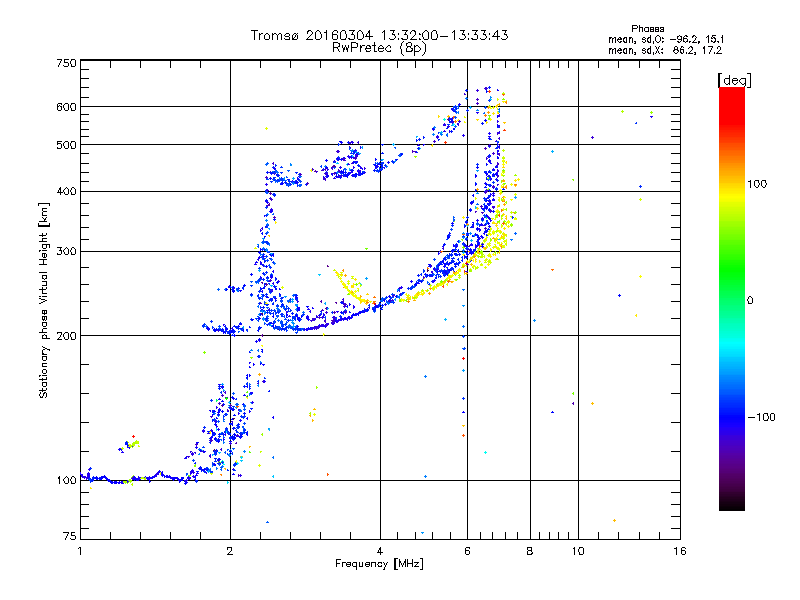Viewport: 800px width, 600px height.
Task: Click the y-axis '200' tick label
Action: pos(66,336)
